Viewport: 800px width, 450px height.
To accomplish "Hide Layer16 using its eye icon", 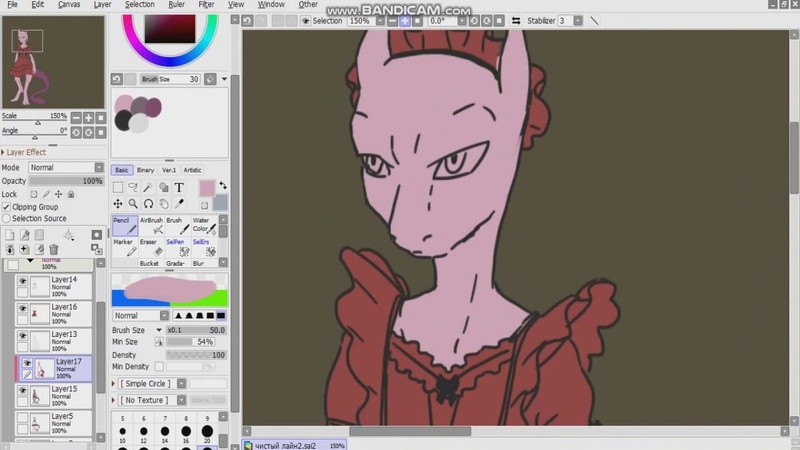I will (x=22, y=309).
